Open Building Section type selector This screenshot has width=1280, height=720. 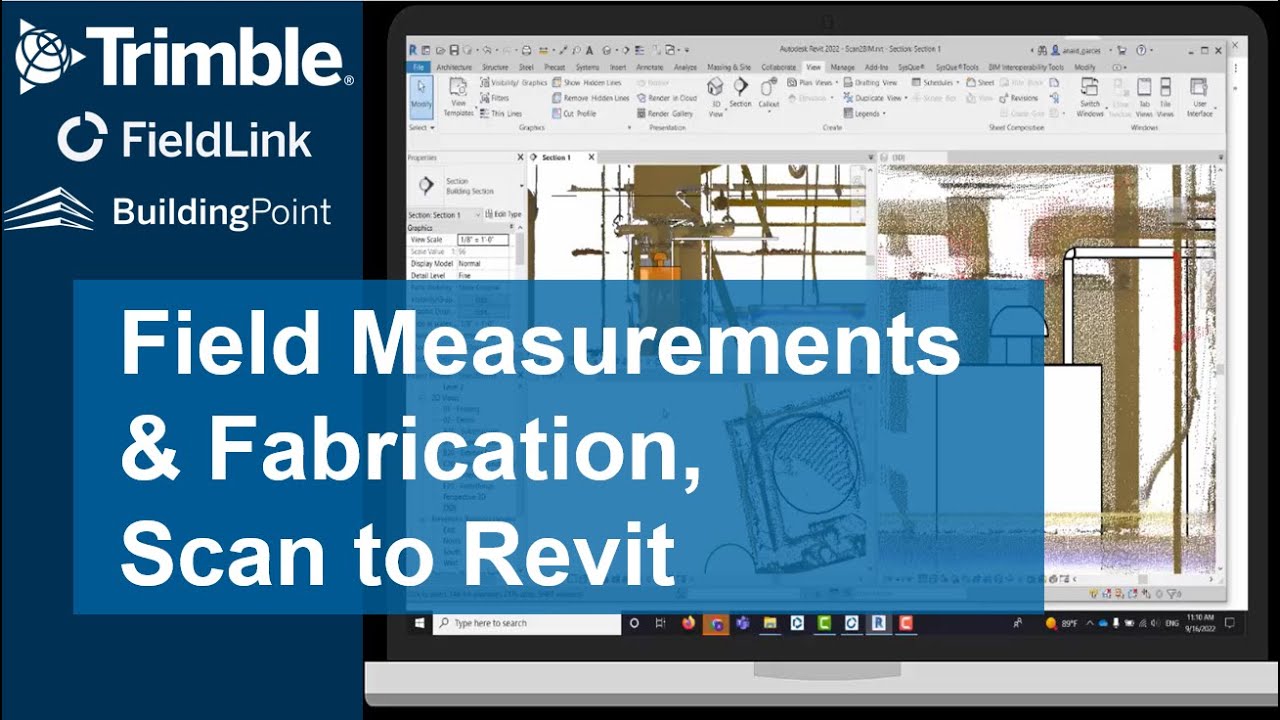click(x=466, y=186)
